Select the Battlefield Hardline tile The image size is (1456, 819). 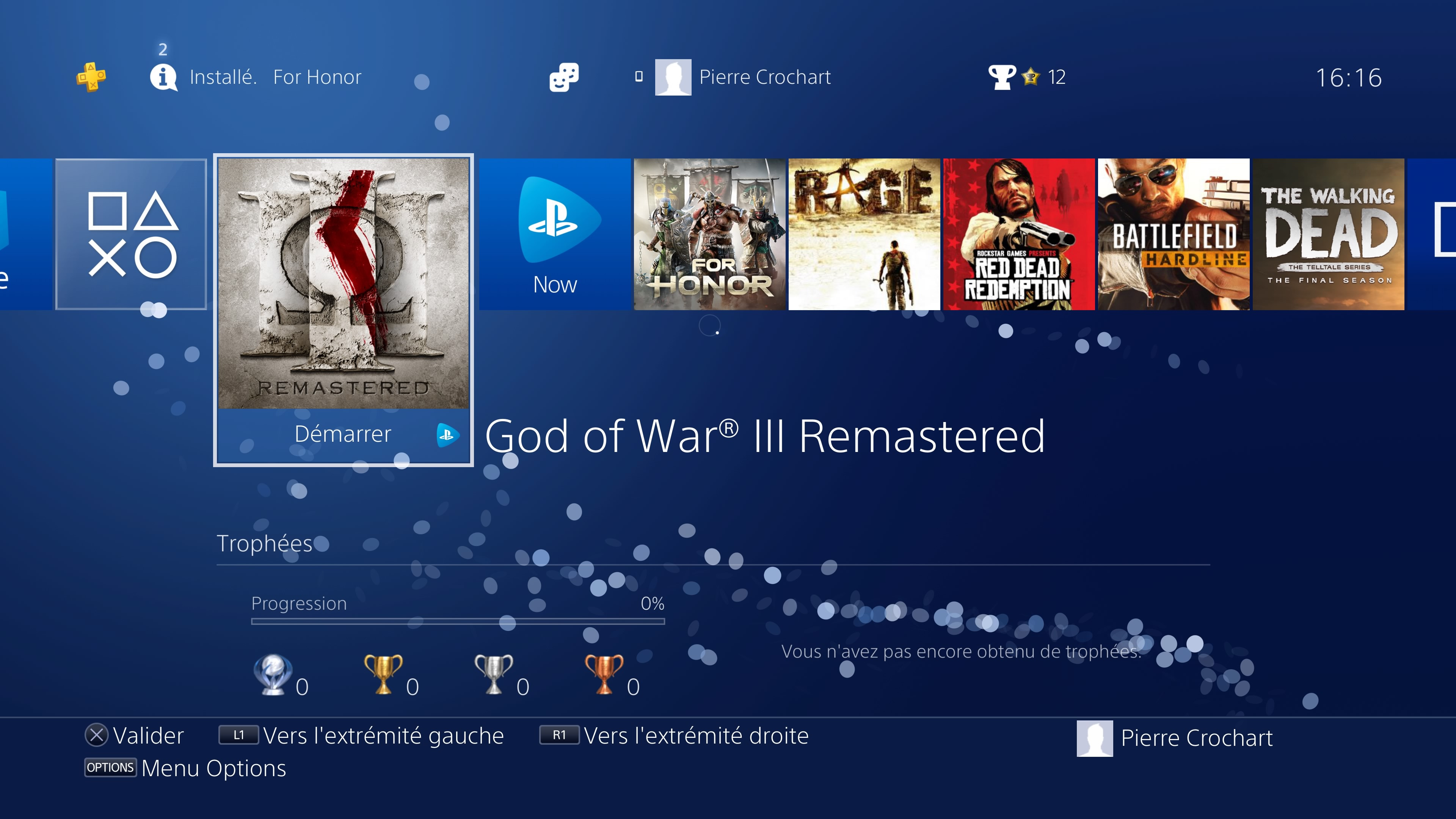click(x=1174, y=234)
